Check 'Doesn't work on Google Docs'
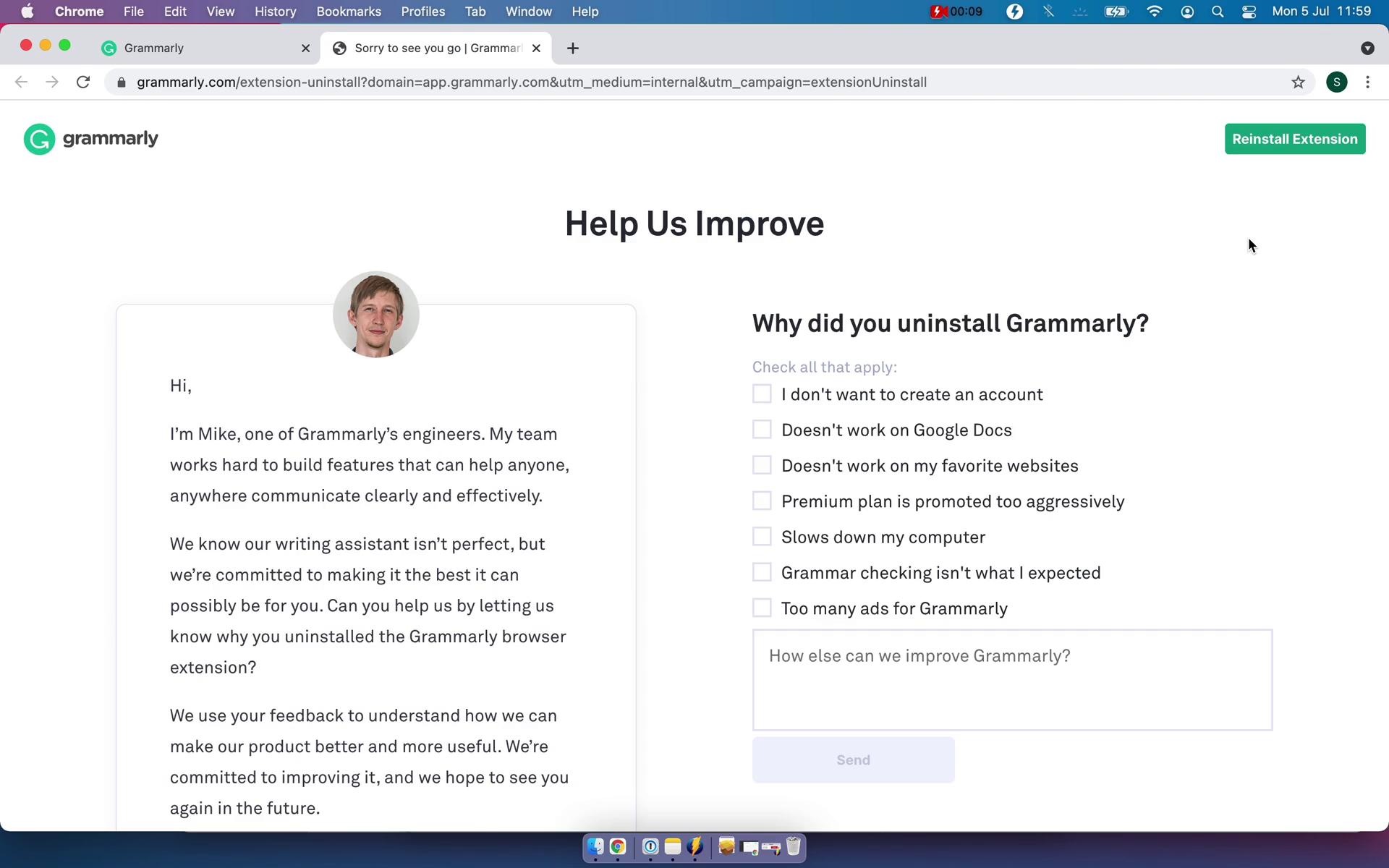 [x=762, y=430]
